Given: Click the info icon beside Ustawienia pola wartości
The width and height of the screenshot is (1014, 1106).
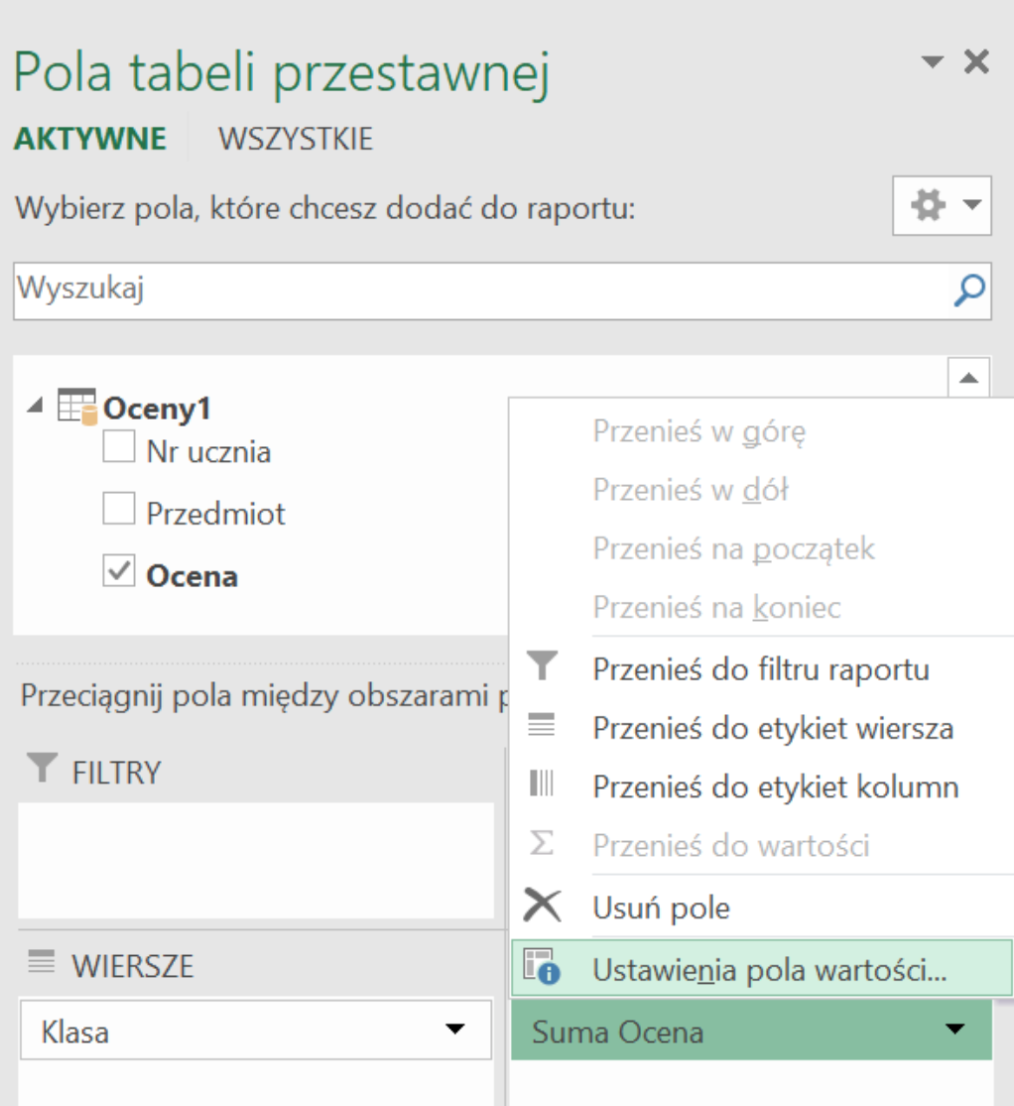Looking at the screenshot, I should [x=542, y=966].
